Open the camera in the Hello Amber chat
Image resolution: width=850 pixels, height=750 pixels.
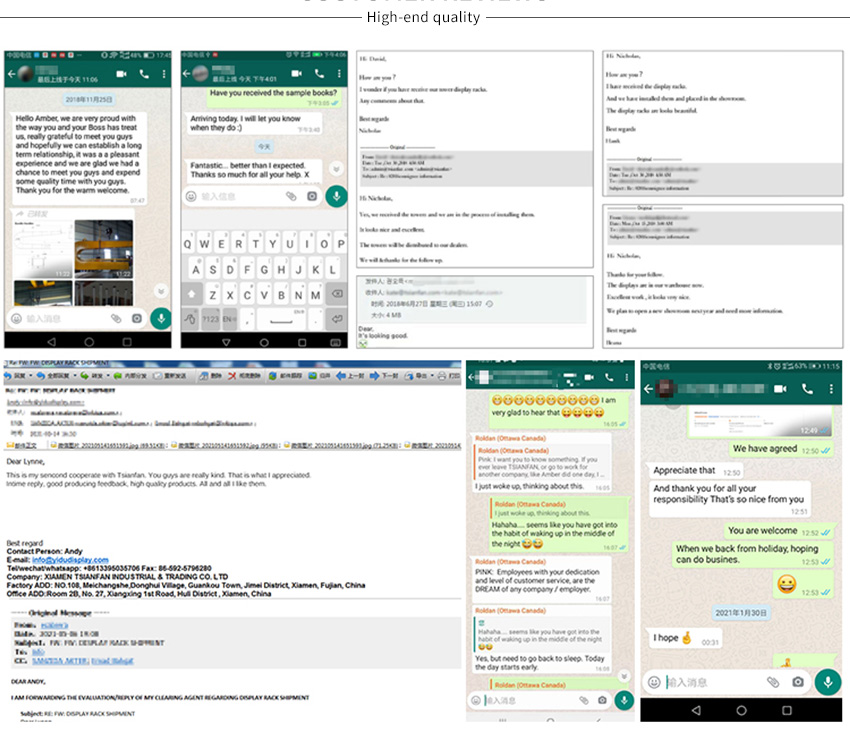click(137, 319)
